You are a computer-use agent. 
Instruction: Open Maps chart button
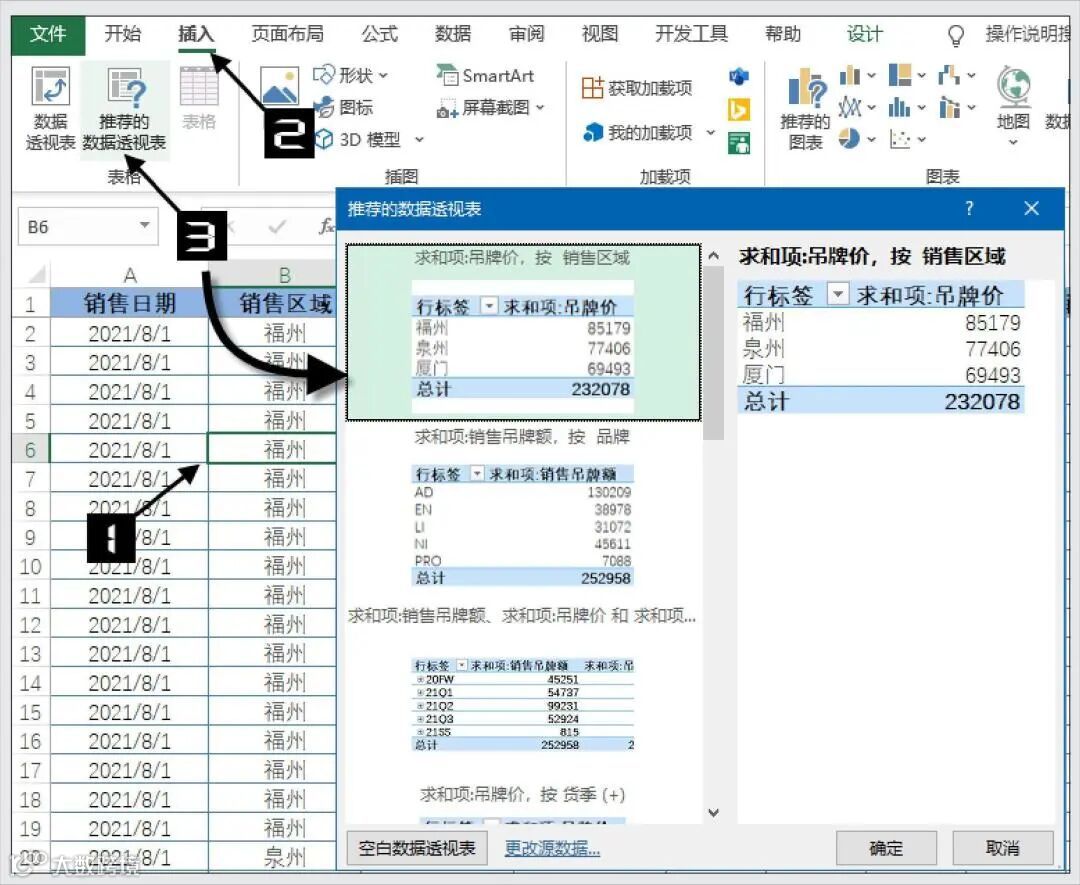click(x=1013, y=106)
